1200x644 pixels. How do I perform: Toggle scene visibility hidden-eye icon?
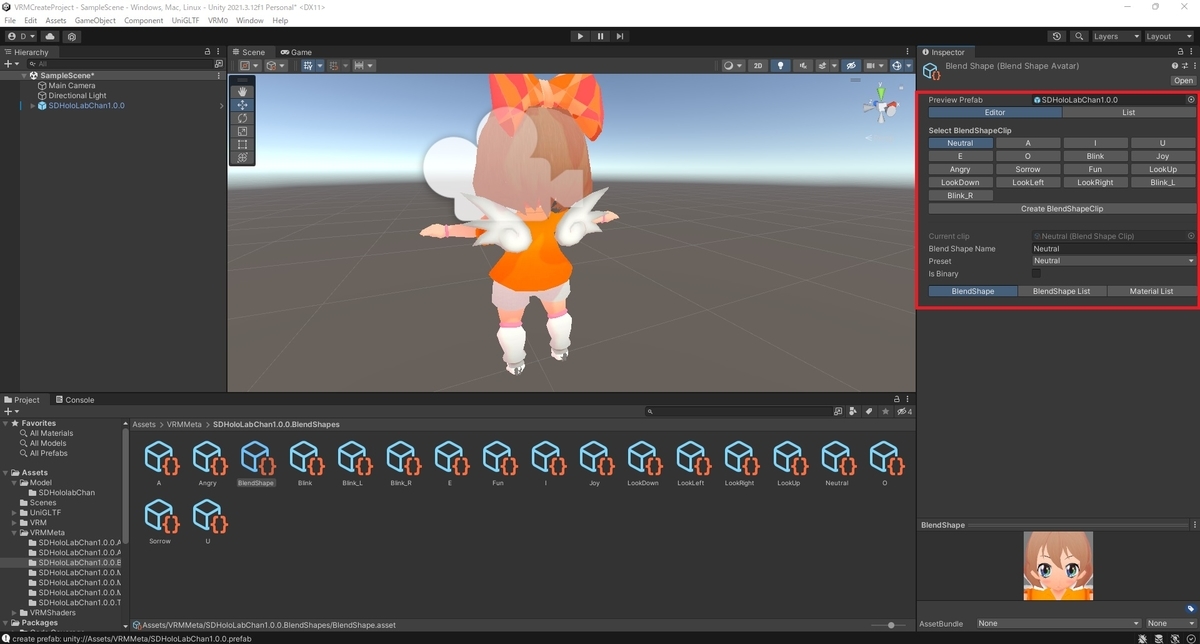click(x=851, y=66)
